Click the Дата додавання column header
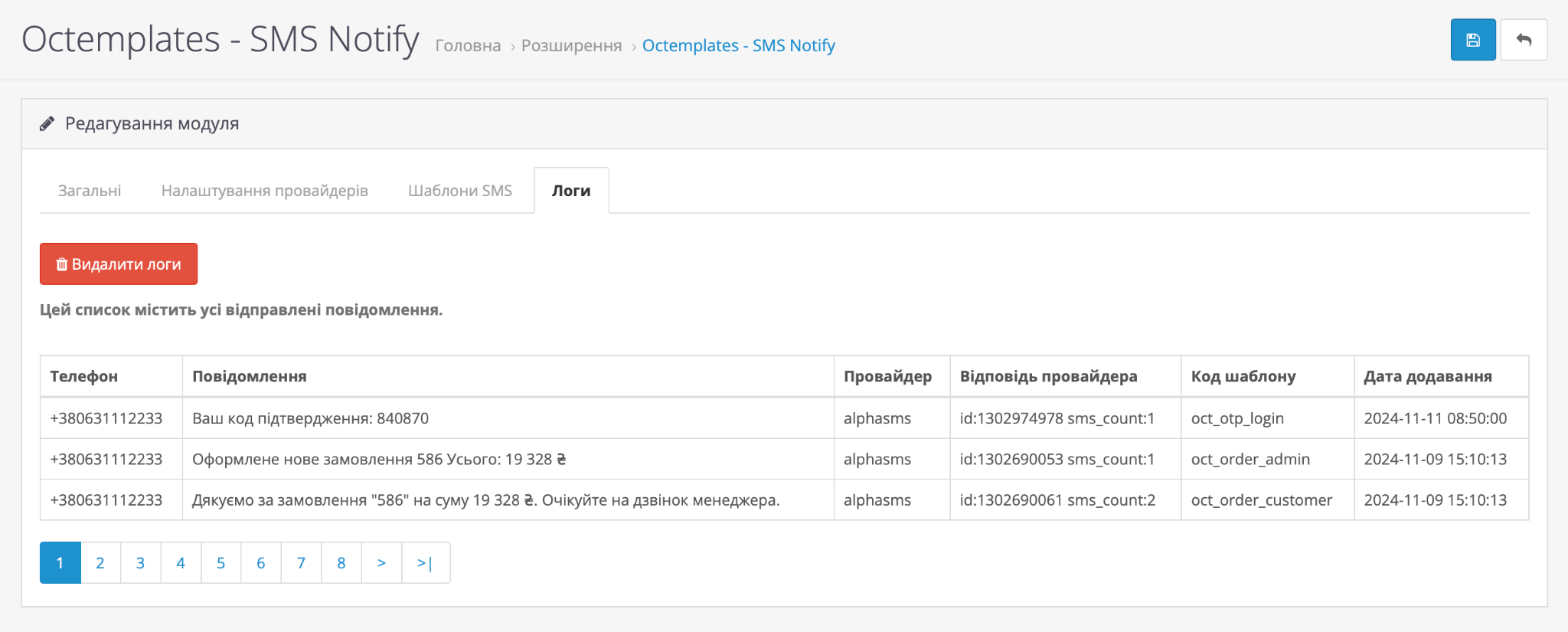This screenshot has height=632, width=1568. (1427, 376)
